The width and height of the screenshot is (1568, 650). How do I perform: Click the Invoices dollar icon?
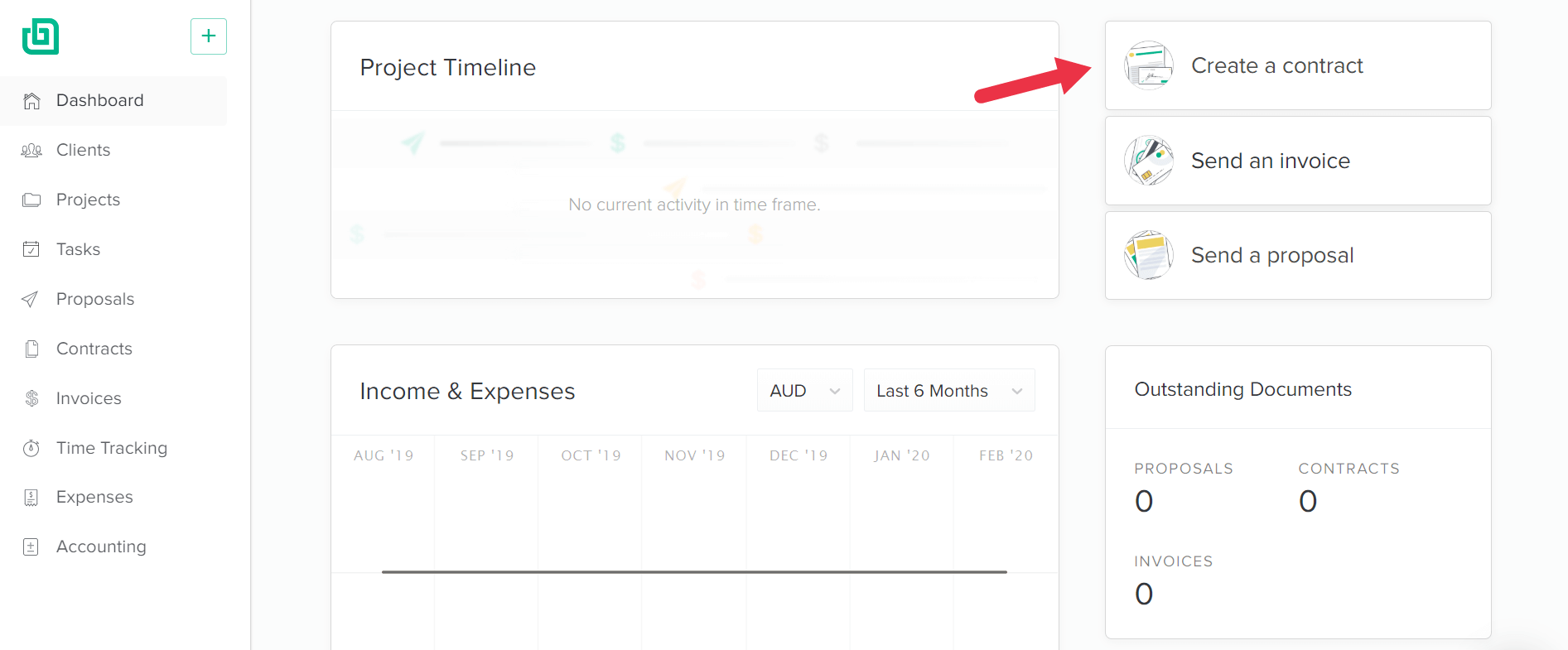pos(31,398)
